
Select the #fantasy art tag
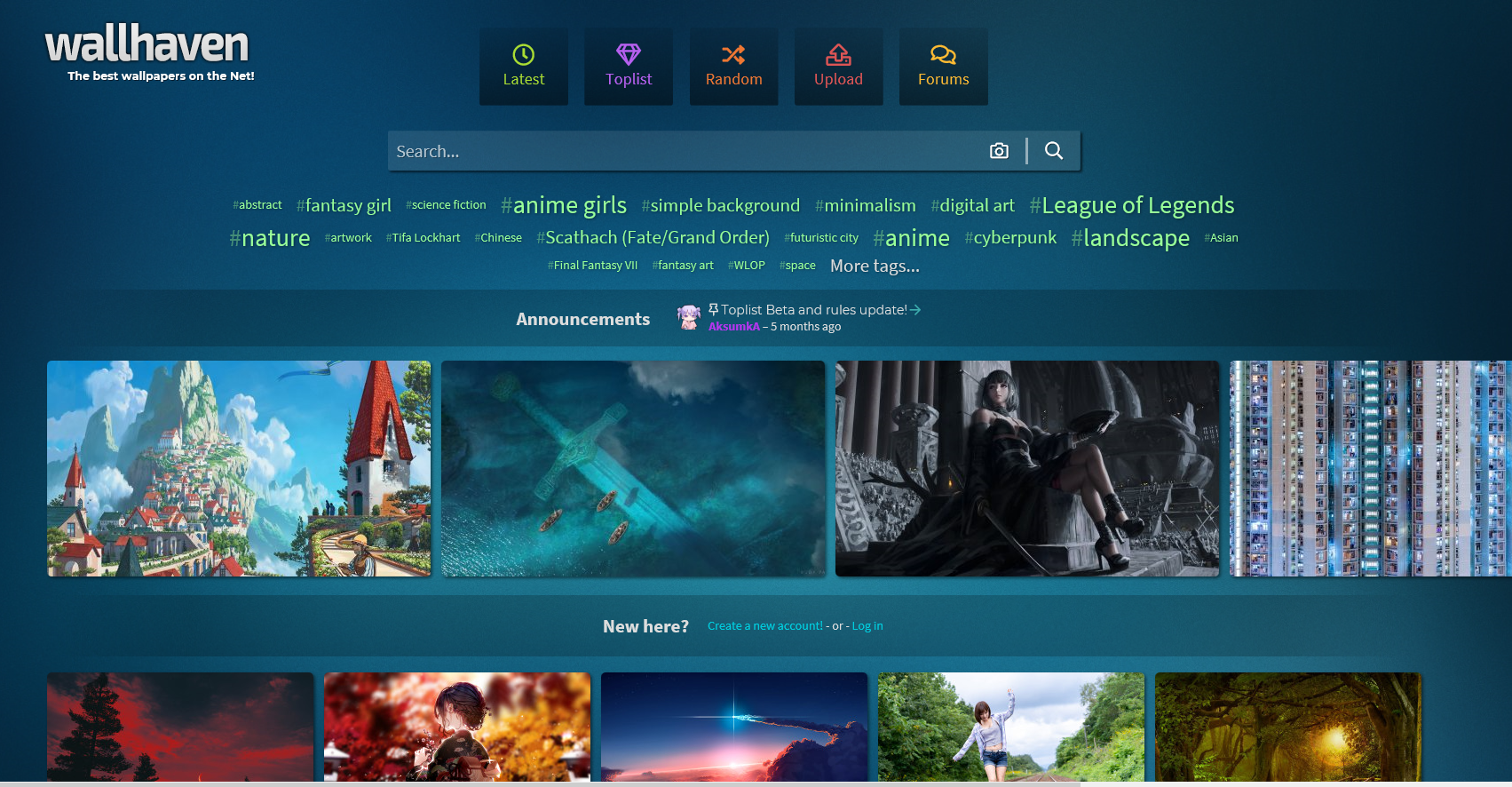(683, 266)
